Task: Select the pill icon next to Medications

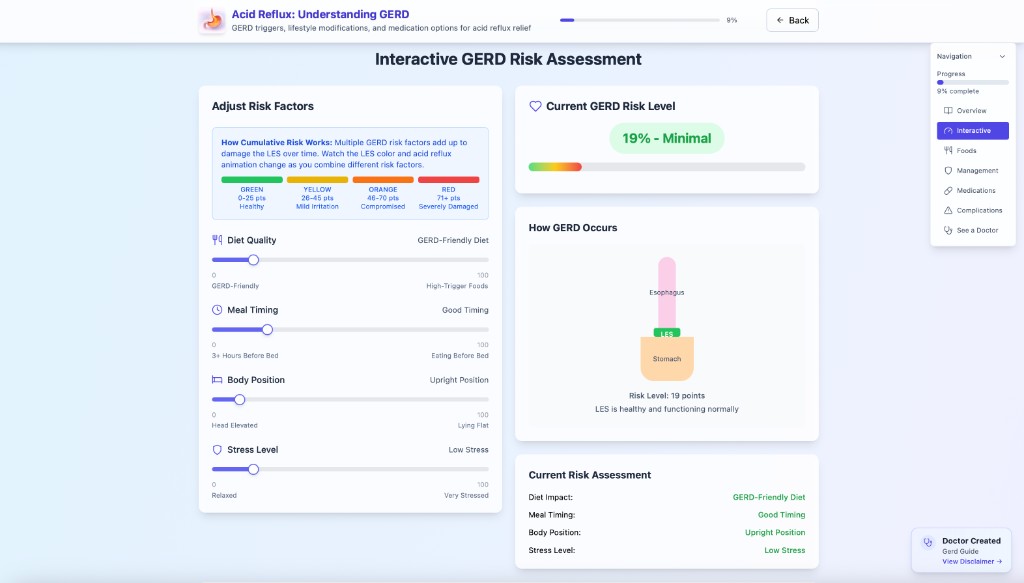Action: [x=947, y=190]
